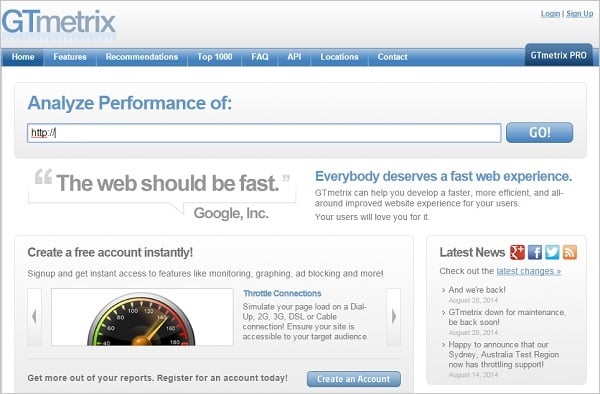Click the 'Analyze Performance of:' heading
This screenshot has height=394, width=600.
pyautogui.click(x=130, y=103)
